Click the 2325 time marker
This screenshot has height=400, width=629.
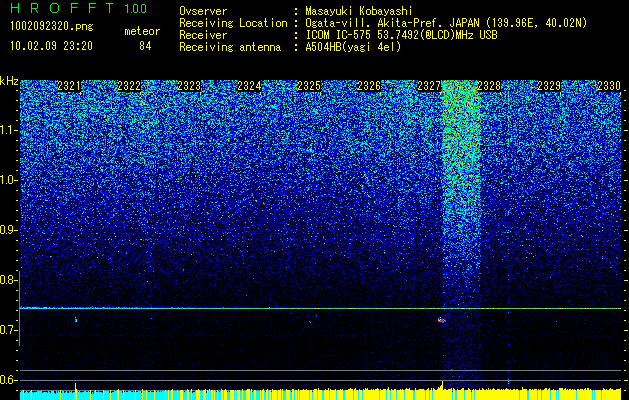point(309,86)
